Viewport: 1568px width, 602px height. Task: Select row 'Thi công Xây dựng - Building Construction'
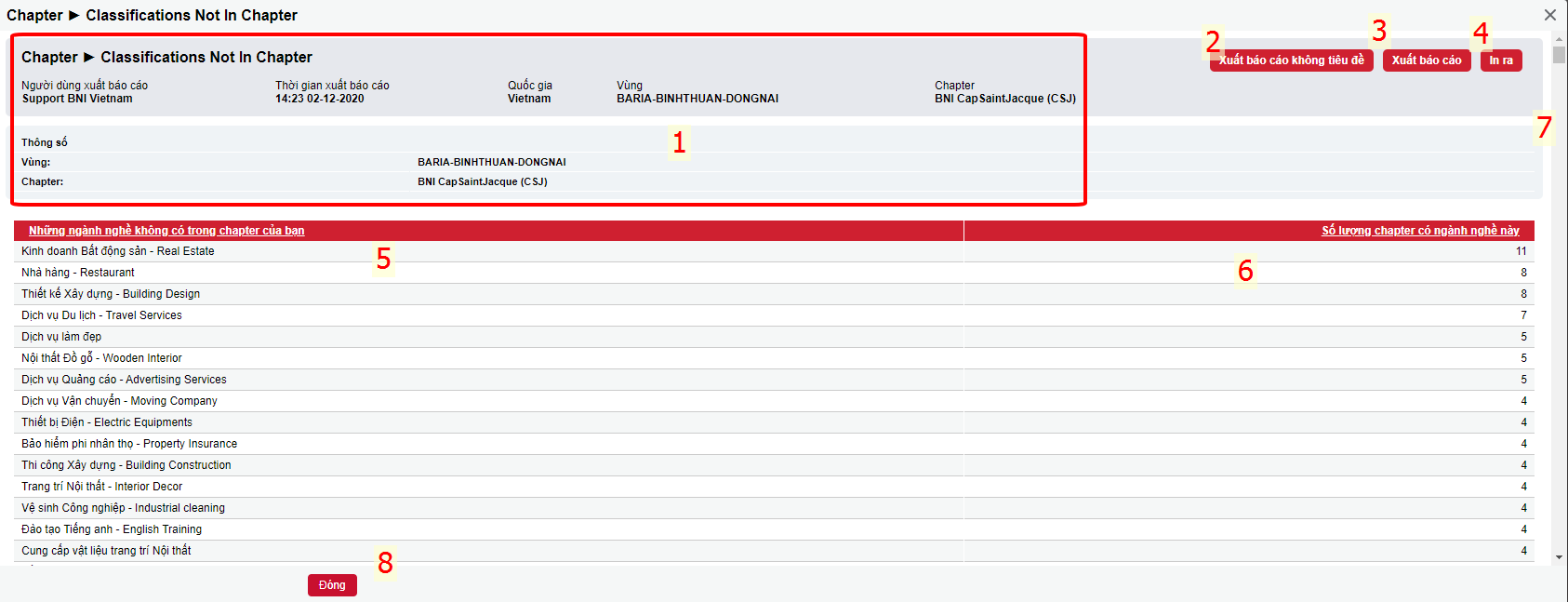(x=774, y=465)
